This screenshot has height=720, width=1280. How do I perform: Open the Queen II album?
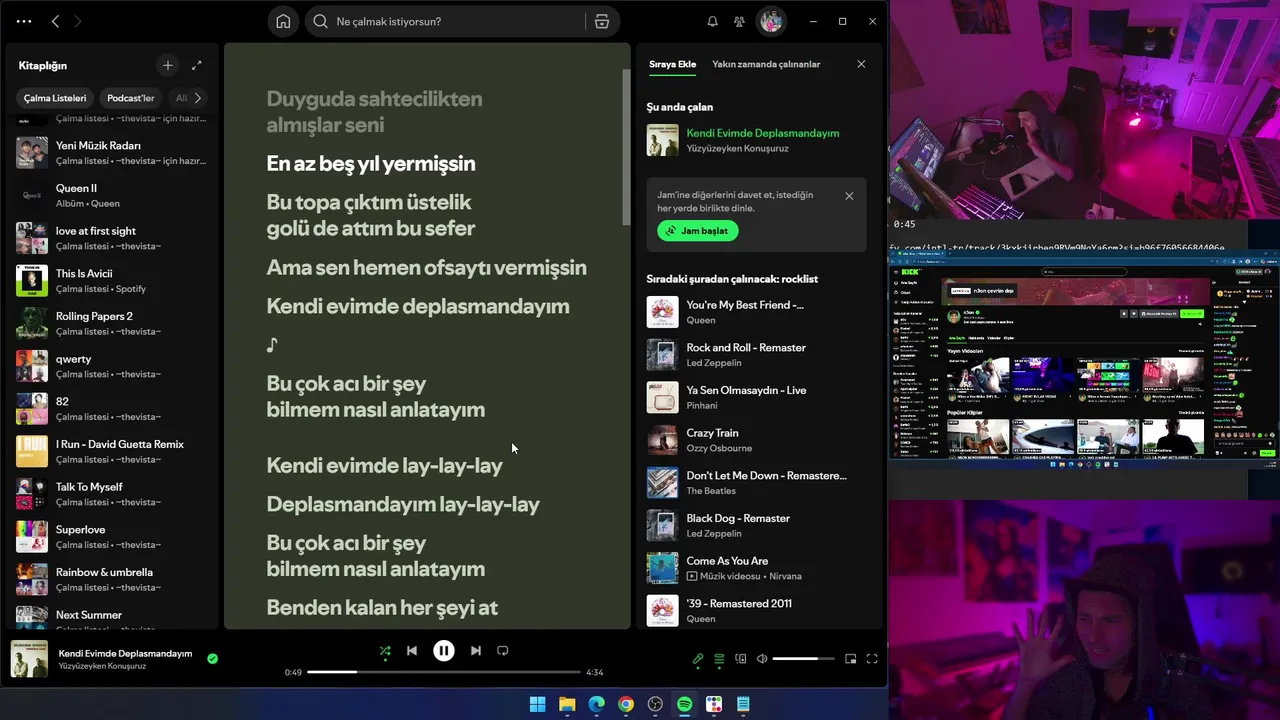coord(112,195)
